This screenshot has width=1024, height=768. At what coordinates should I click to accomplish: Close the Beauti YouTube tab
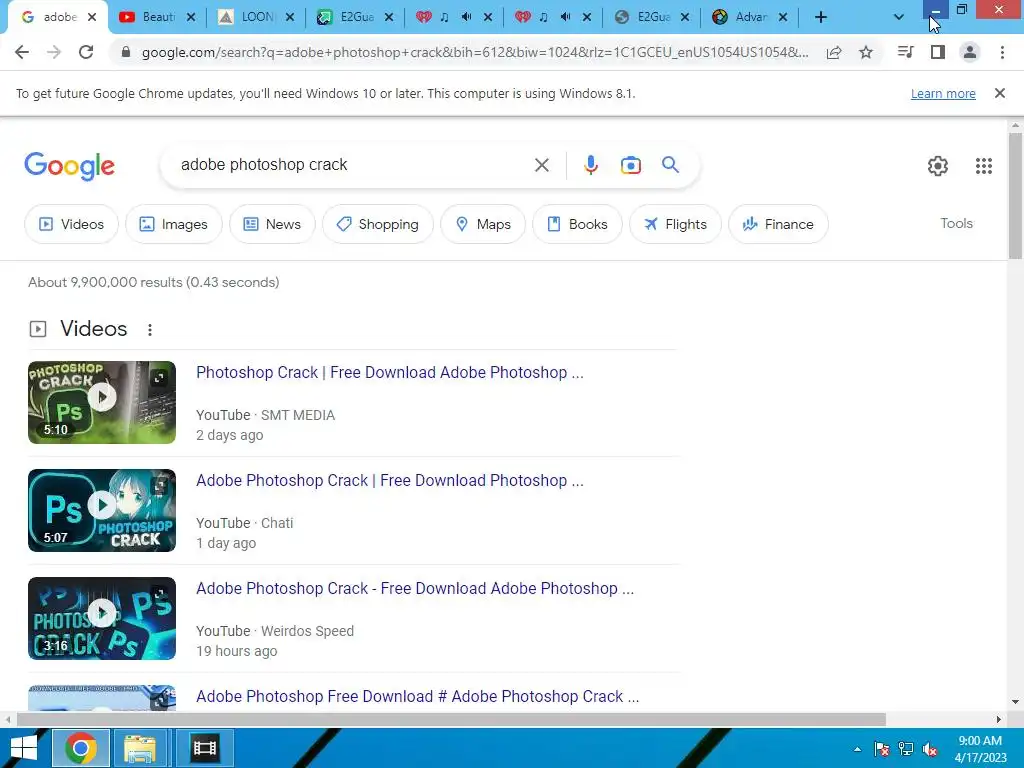(x=191, y=18)
